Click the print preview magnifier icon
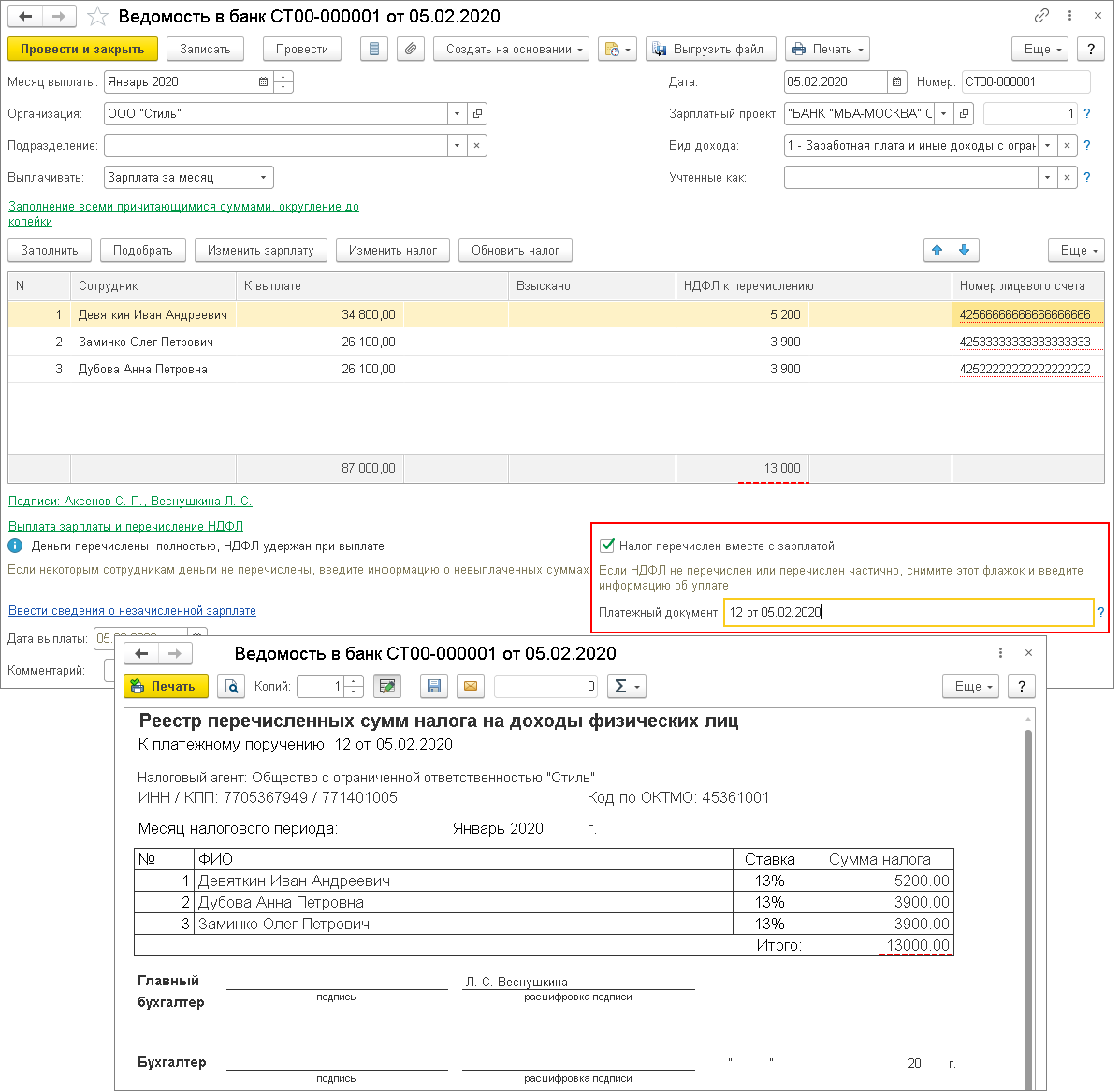The image size is (1119, 1092). 231,686
